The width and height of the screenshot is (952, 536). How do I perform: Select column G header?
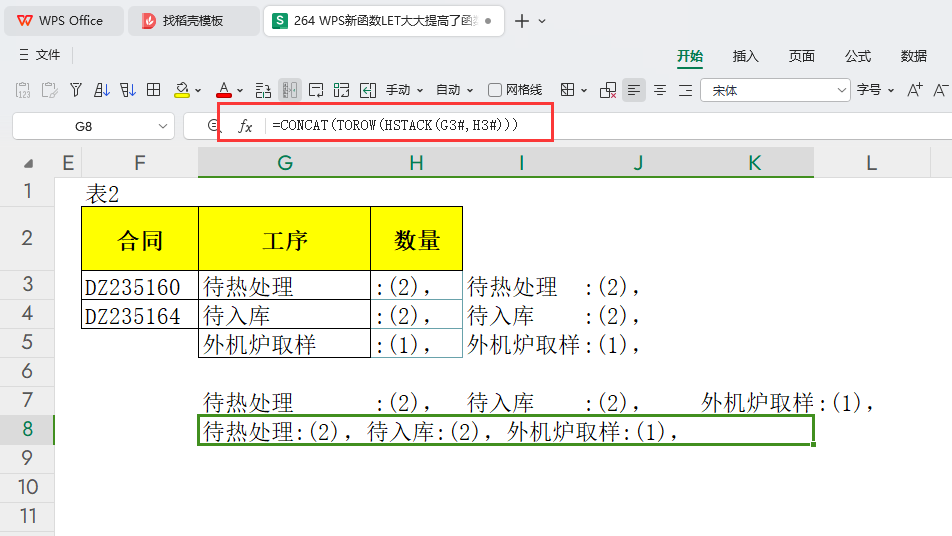click(x=285, y=163)
